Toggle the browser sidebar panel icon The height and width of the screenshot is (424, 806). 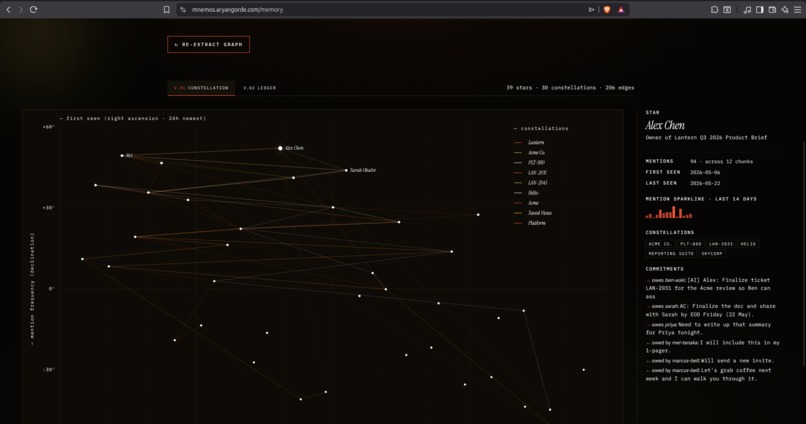pyautogui.click(x=760, y=9)
